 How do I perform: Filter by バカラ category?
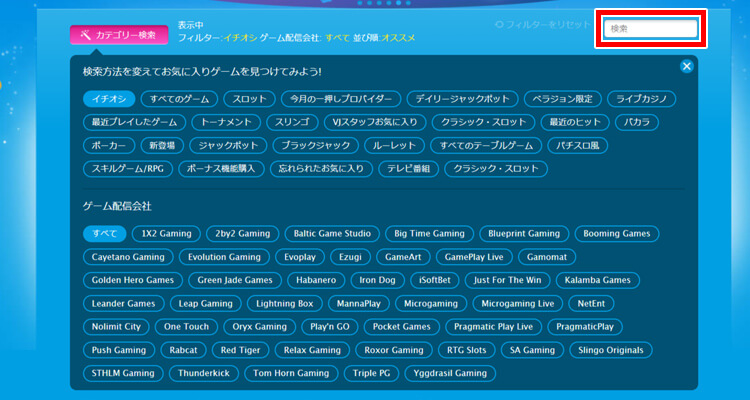637,122
